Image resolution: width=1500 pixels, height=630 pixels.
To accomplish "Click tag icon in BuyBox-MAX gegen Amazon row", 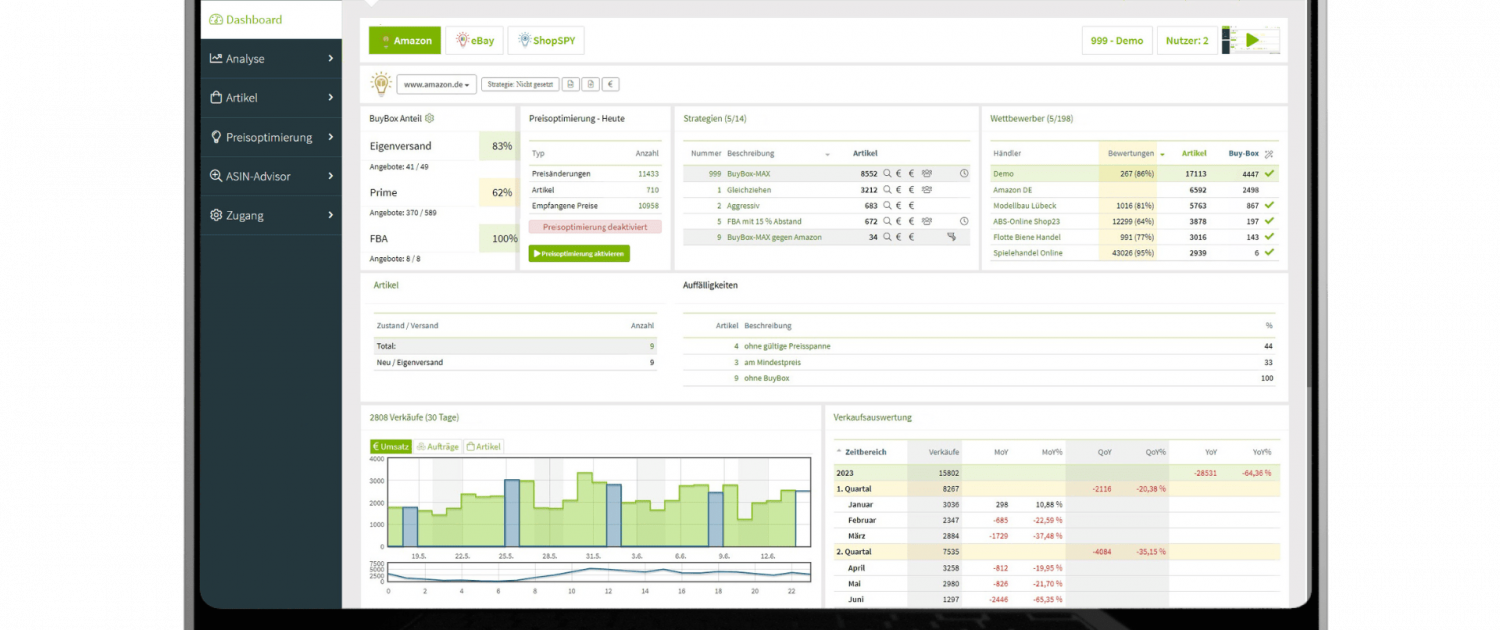I will [951, 237].
